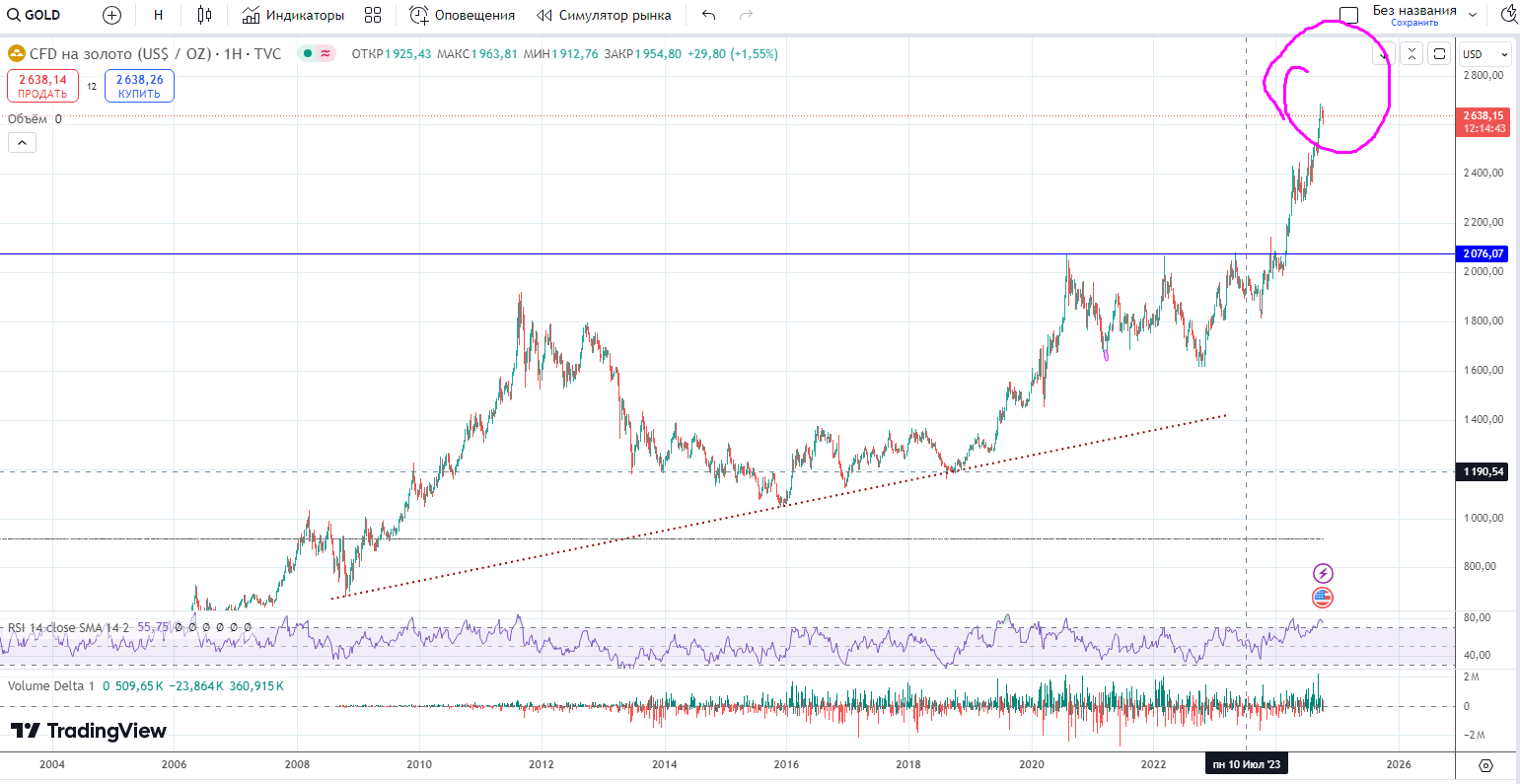Click the current price label 2638,15
1520x784 pixels.
pyautogui.click(x=1484, y=121)
